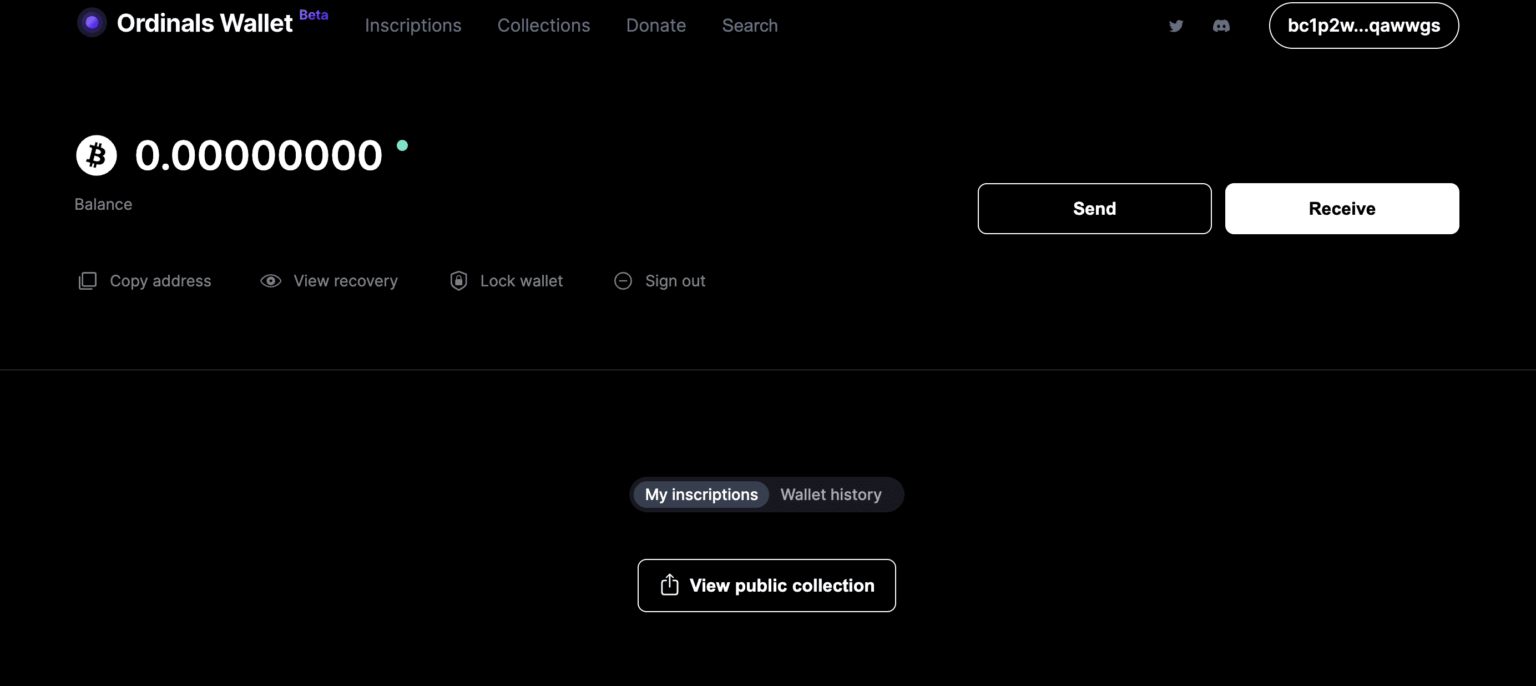Click the View recovery label

[346, 281]
